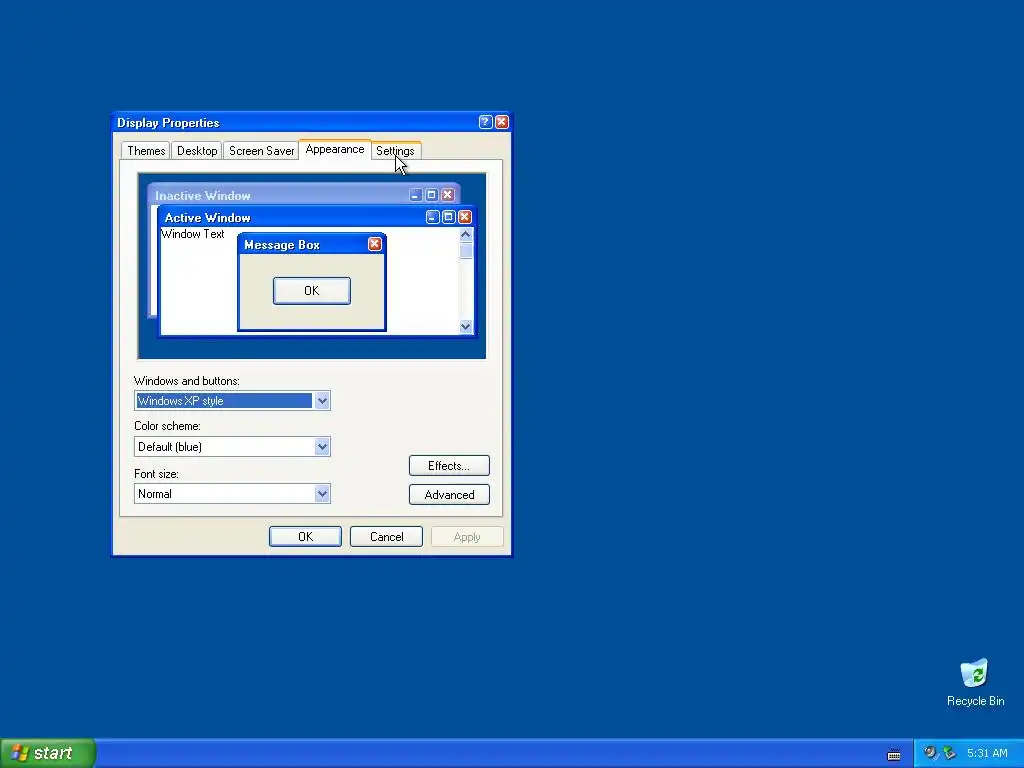Expand the Windows and buttons dropdown
This screenshot has height=768, width=1024.
pyautogui.click(x=322, y=401)
